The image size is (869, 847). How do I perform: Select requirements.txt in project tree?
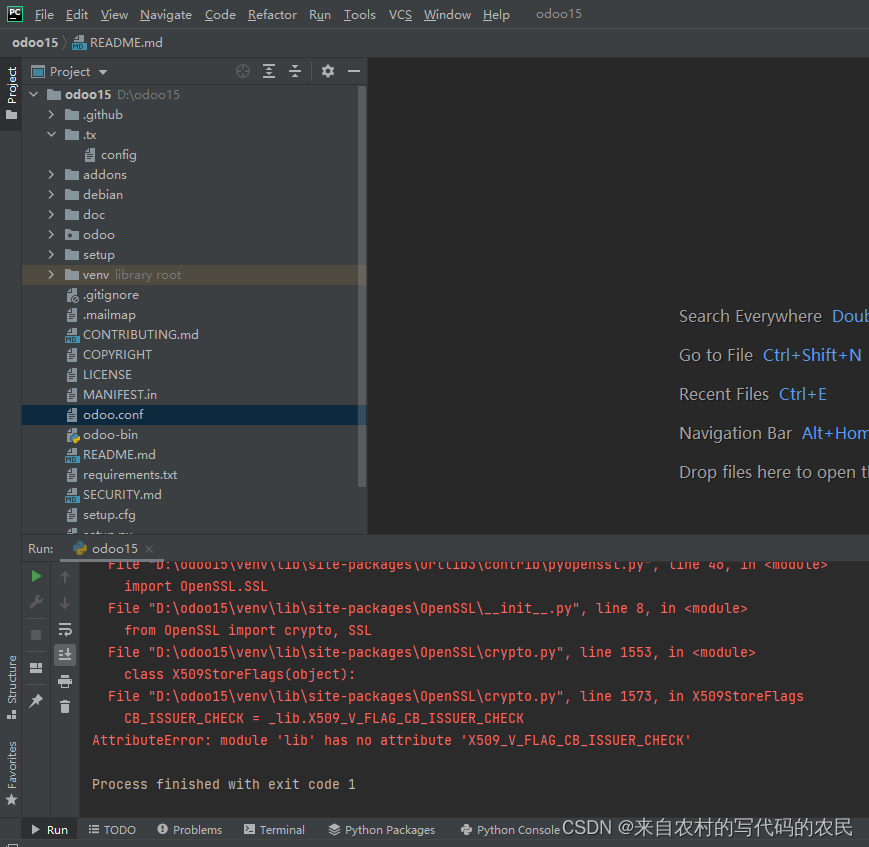coord(130,474)
